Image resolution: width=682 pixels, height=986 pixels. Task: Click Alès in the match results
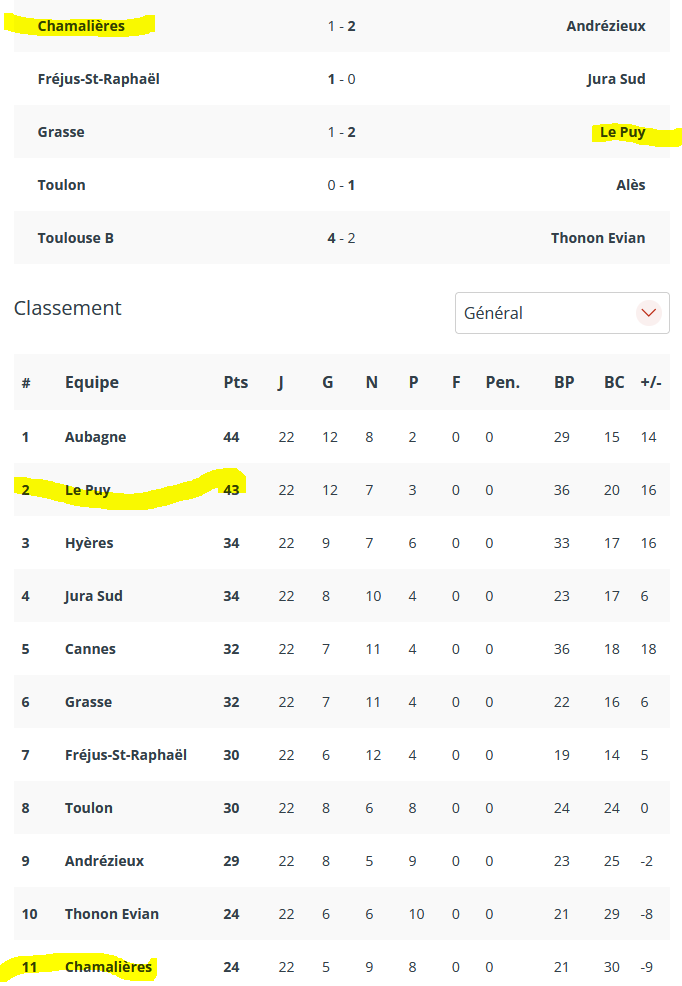[x=630, y=185]
